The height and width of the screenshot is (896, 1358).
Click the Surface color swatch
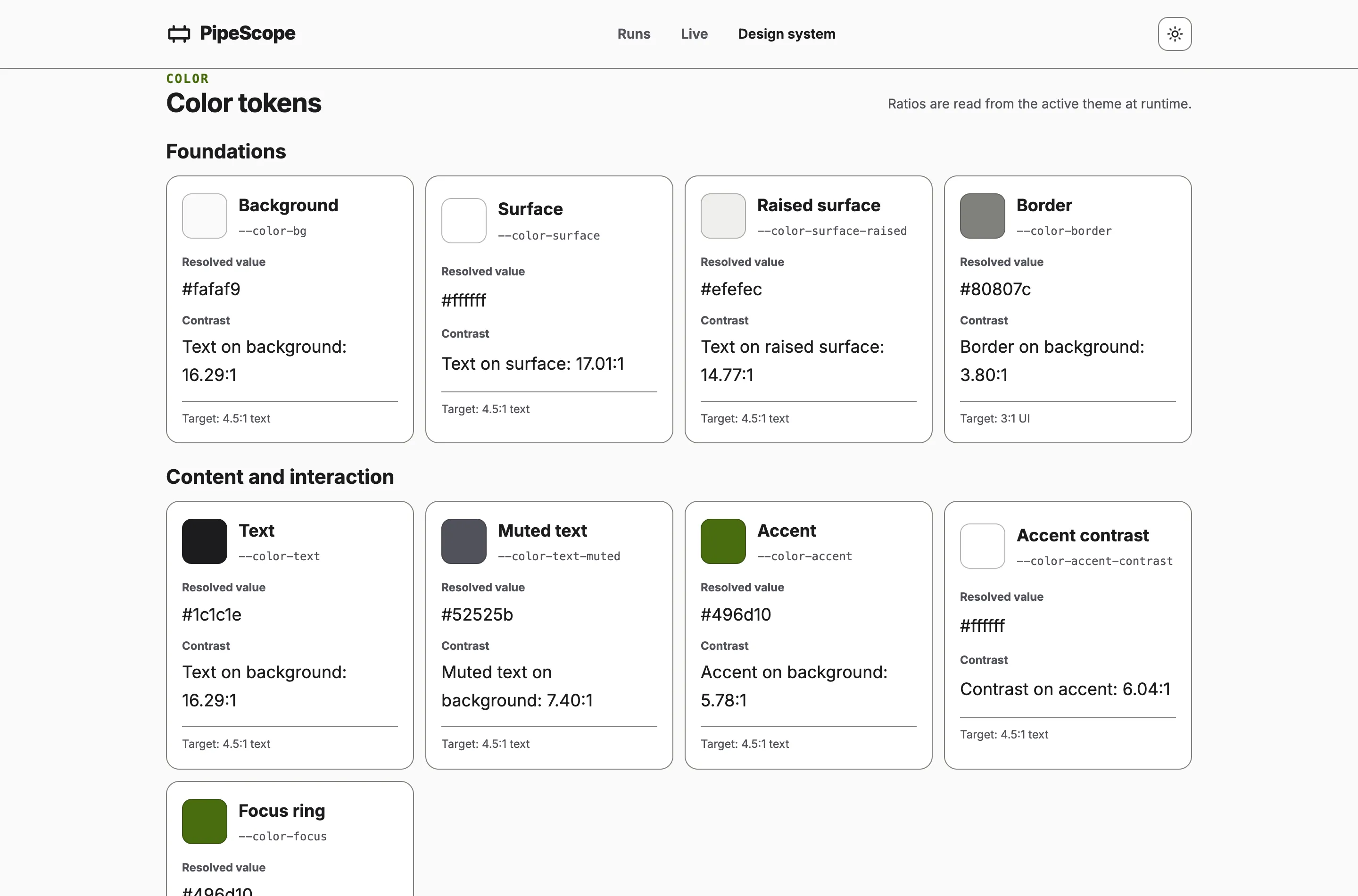coord(464,221)
